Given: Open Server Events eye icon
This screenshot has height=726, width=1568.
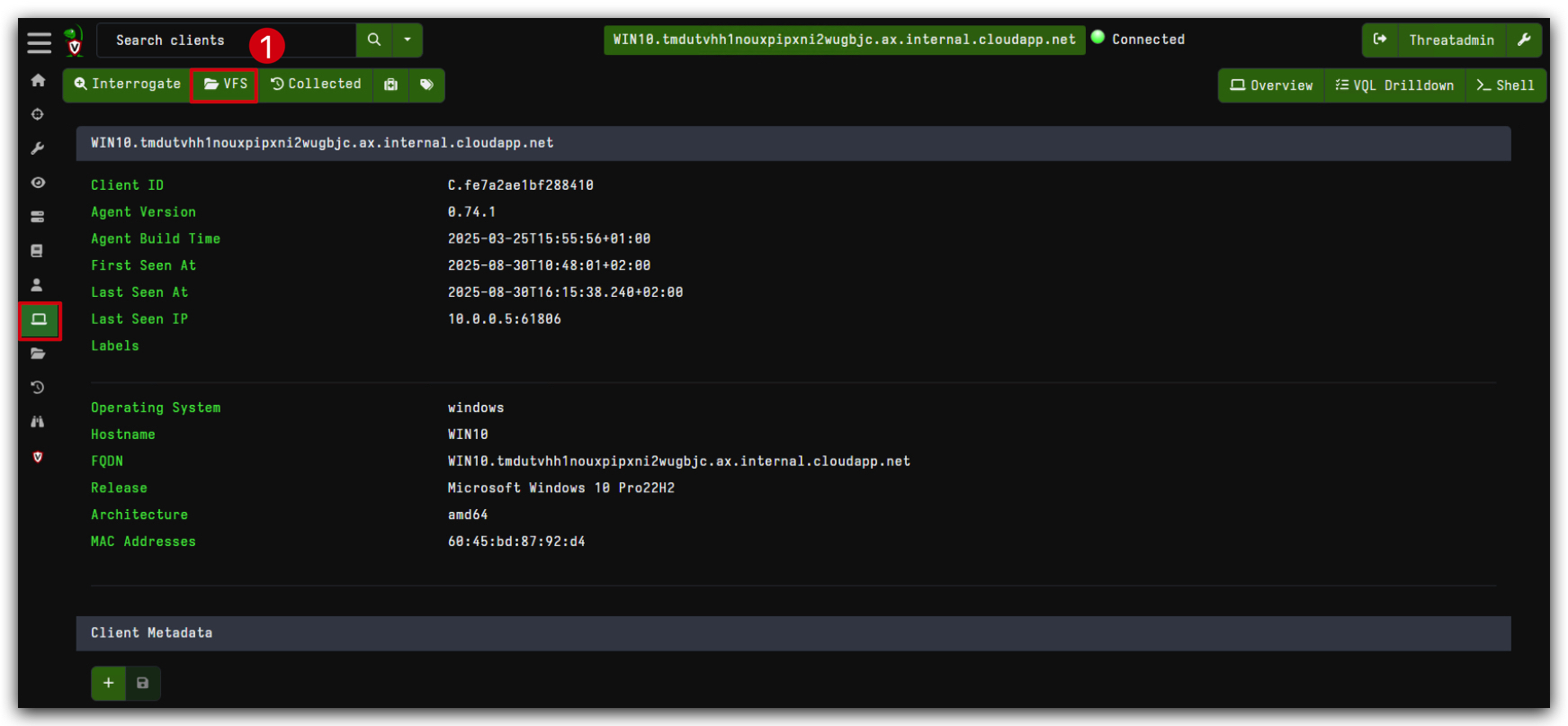Looking at the screenshot, I should tap(38, 183).
